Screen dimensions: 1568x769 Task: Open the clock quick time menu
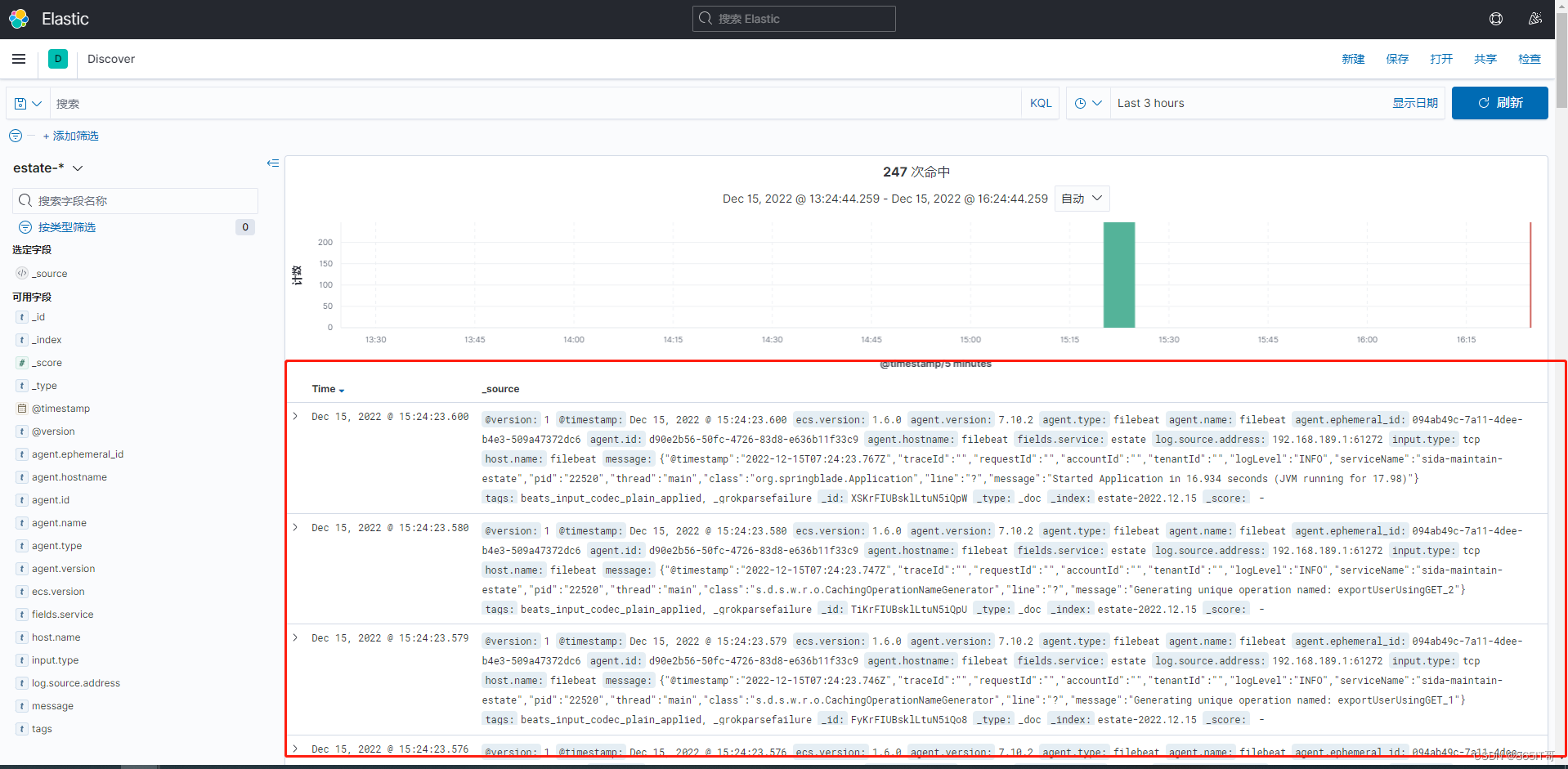(x=1088, y=104)
